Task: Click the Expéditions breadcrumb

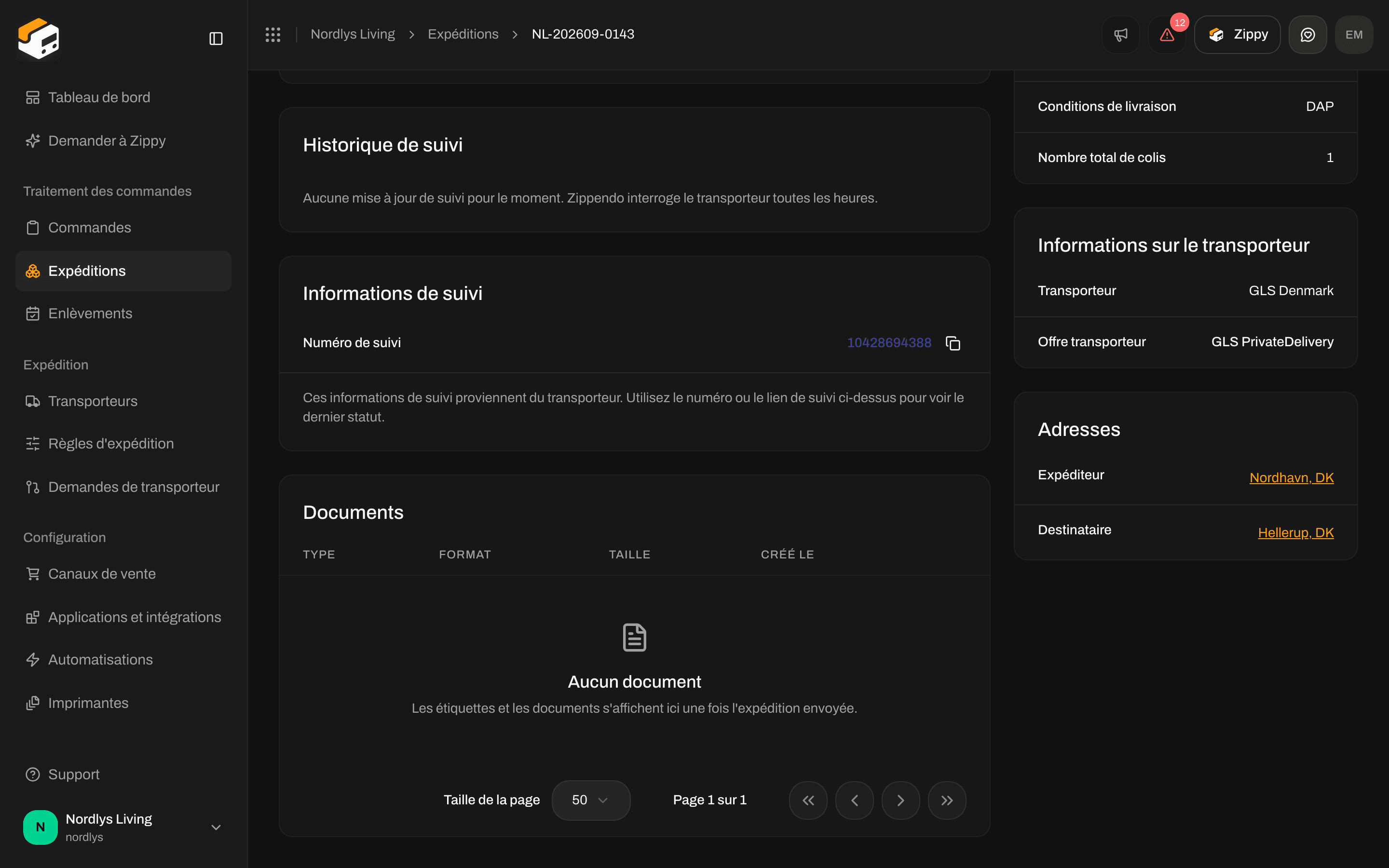Action: click(463, 34)
